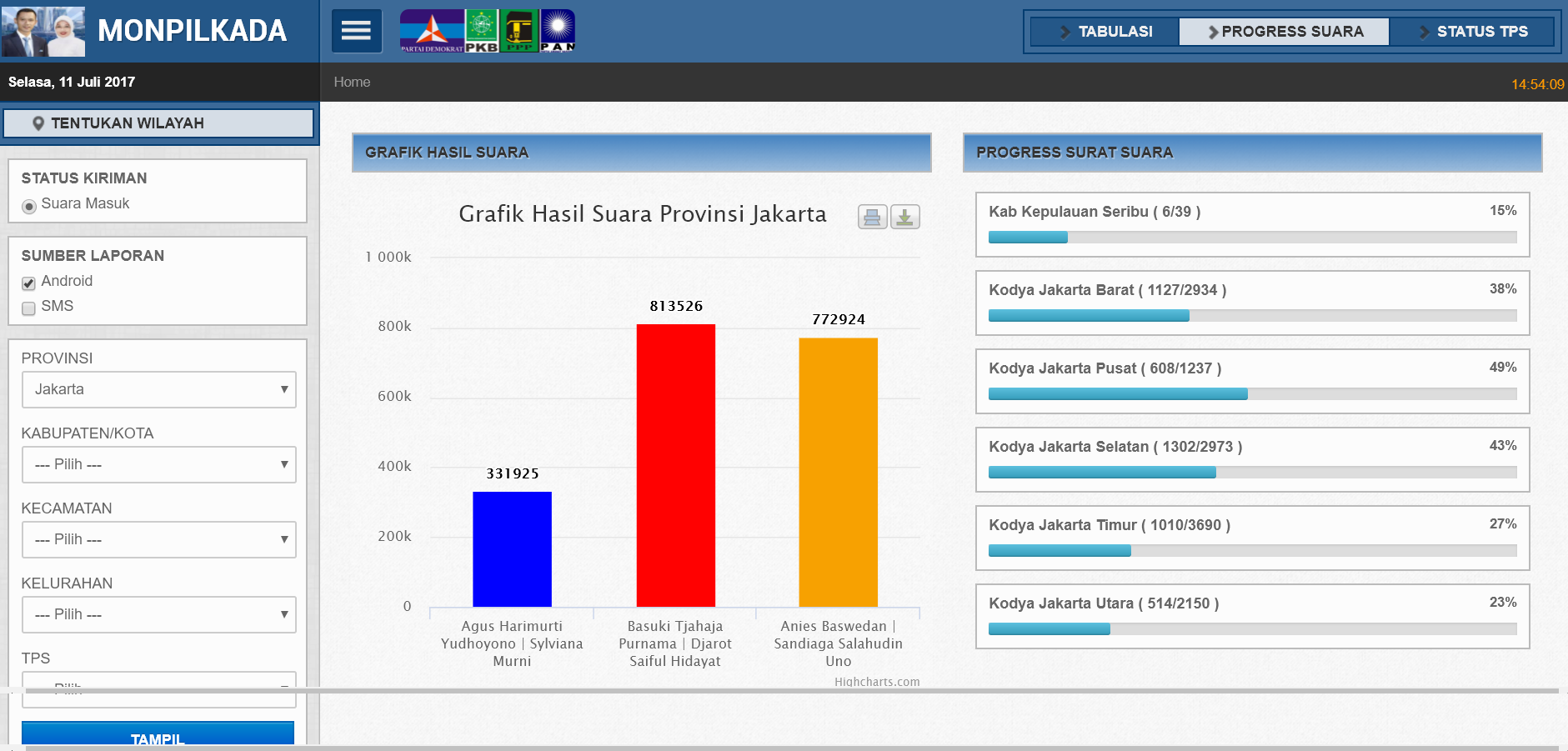Expand the Kelurahan dropdown
Image resolution: width=1568 pixels, height=751 pixels.
pos(159,614)
